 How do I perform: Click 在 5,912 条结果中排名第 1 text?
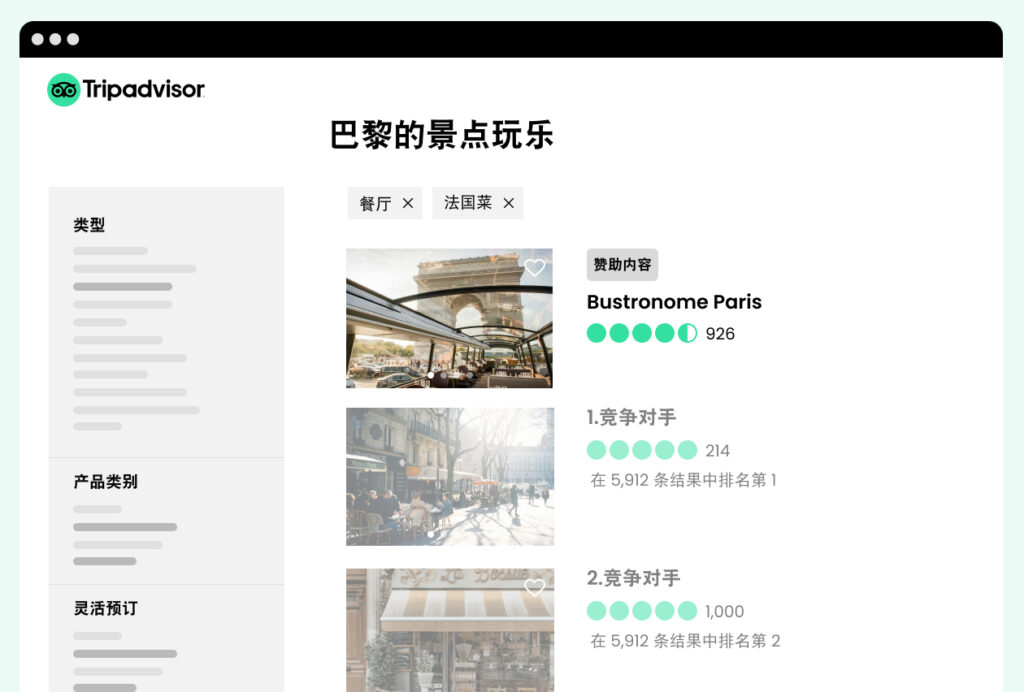[x=683, y=480]
